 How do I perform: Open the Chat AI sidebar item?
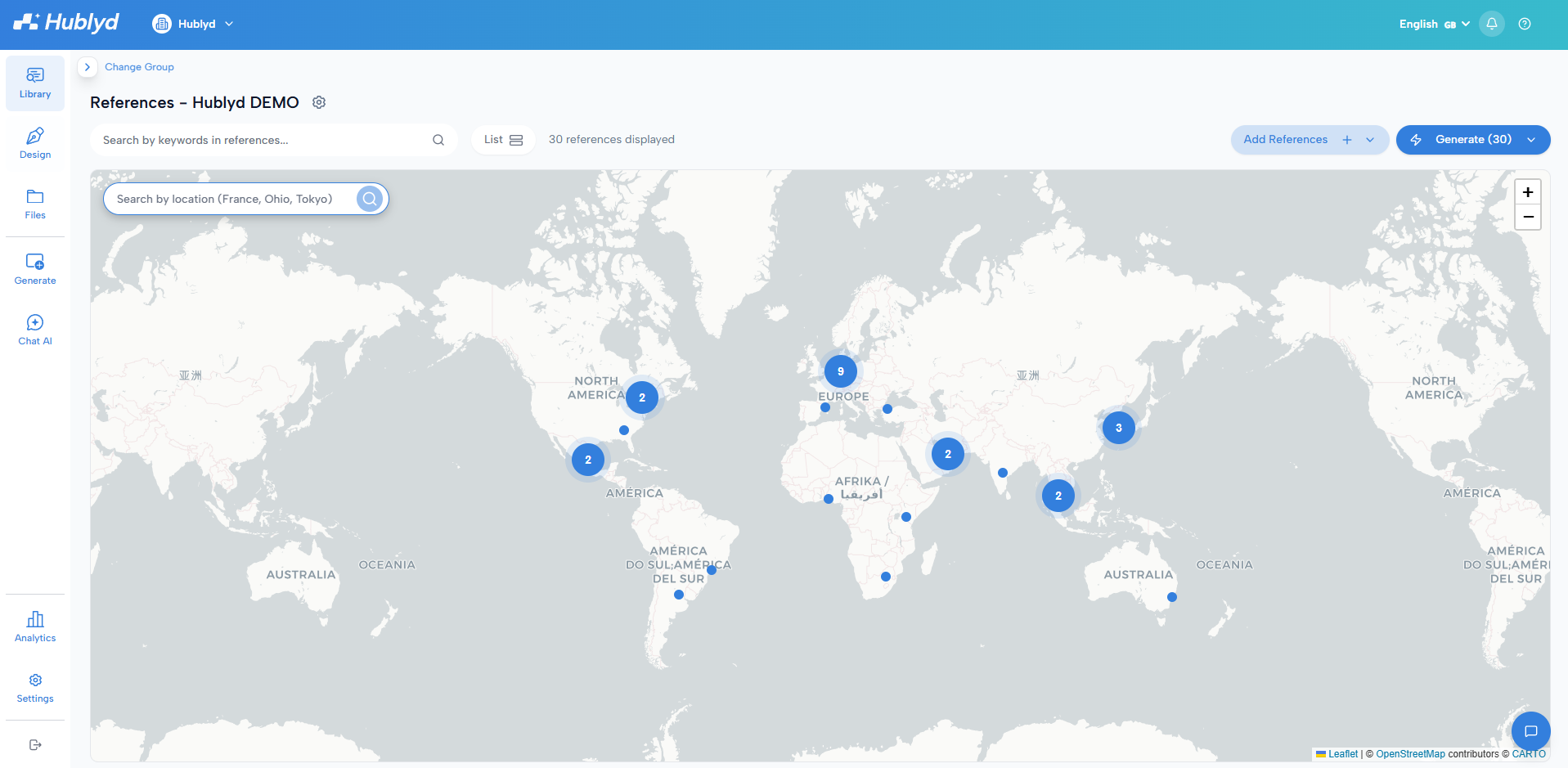click(x=35, y=330)
